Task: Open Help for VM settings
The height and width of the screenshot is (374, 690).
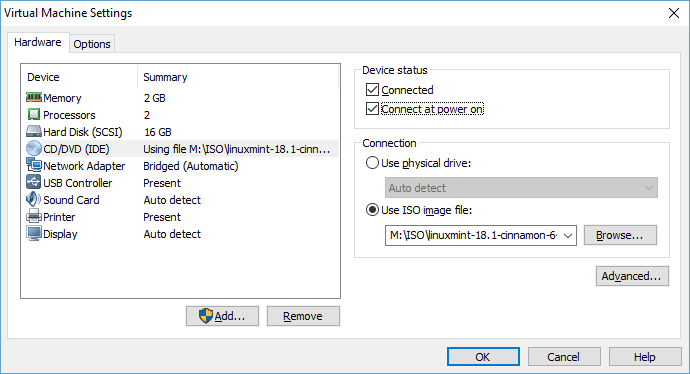Action: 645,356
